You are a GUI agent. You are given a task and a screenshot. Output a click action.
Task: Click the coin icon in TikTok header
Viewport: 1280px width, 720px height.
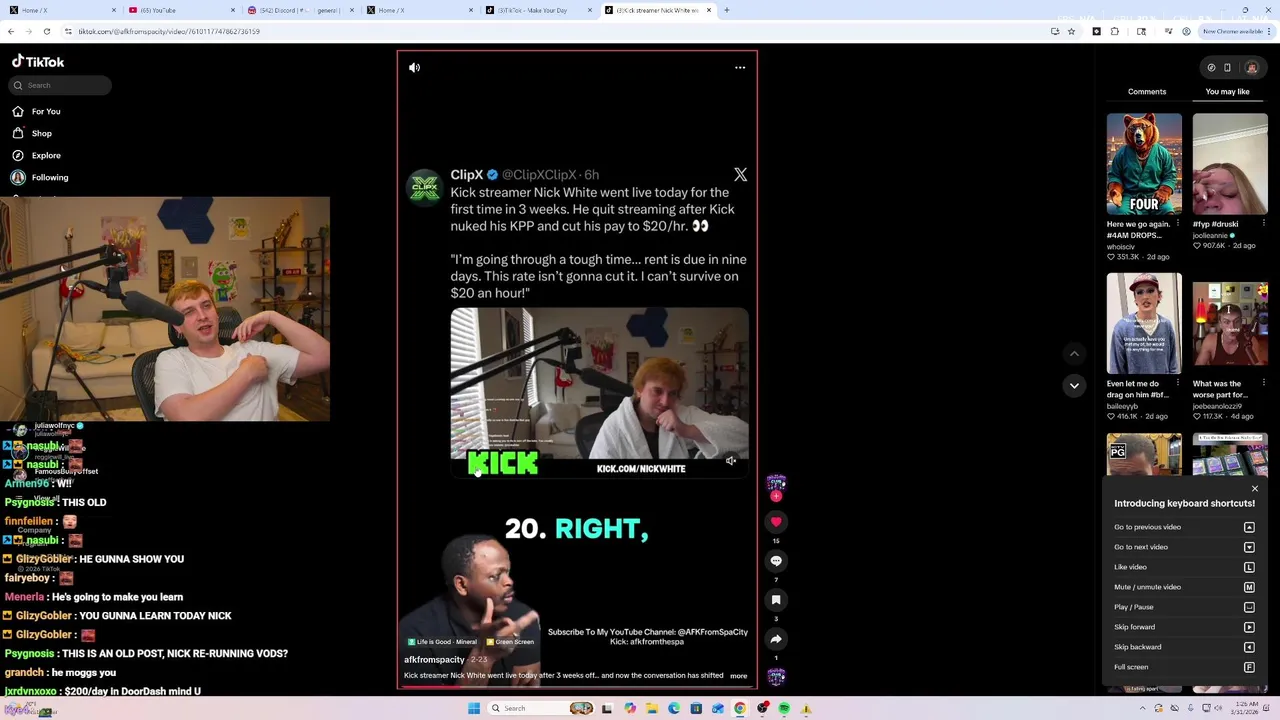pyautogui.click(x=1211, y=67)
